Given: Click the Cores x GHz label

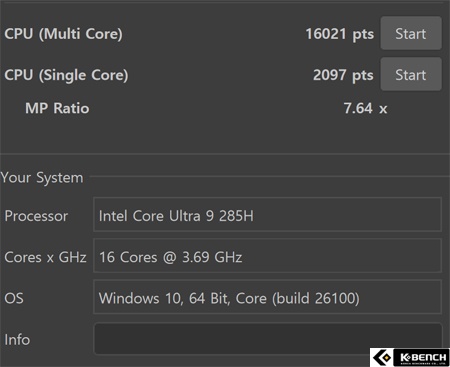Looking at the screenshot, I should point(45,257).
